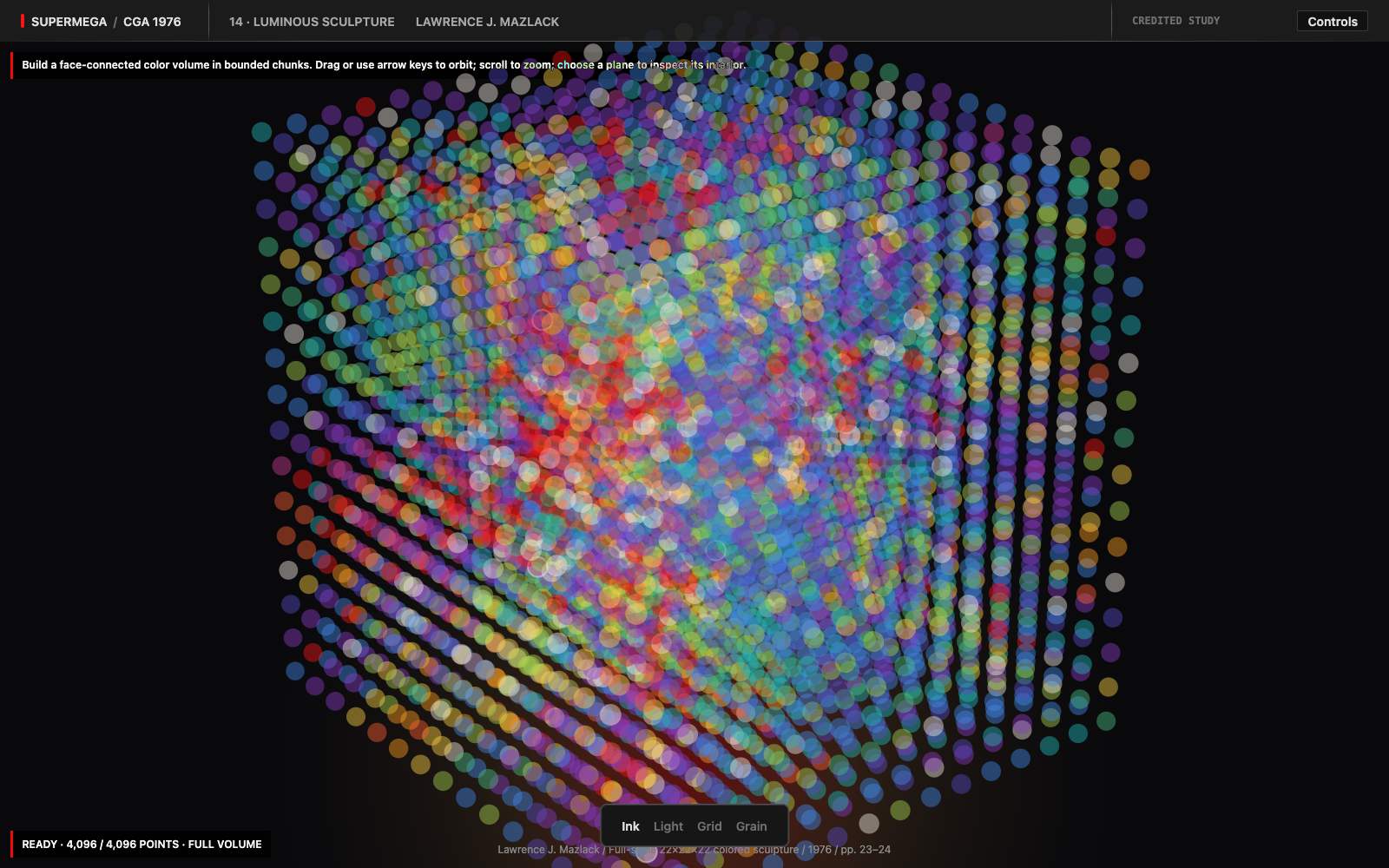This screenshot has height=868, width=1389.
Task: Switch to the Light theme option
Action: (668, 826)
